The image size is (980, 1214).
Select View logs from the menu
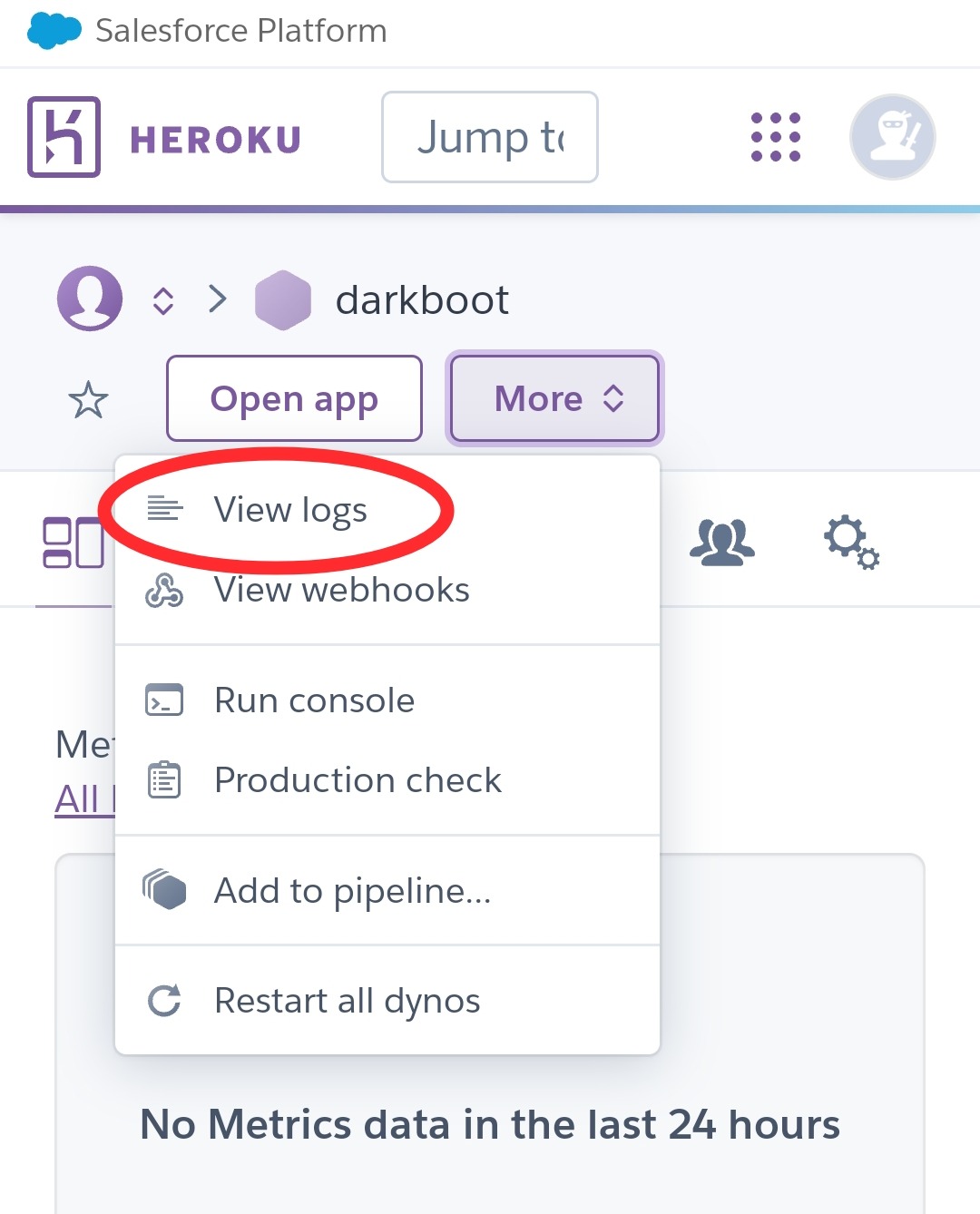click(x=387, y=510)
